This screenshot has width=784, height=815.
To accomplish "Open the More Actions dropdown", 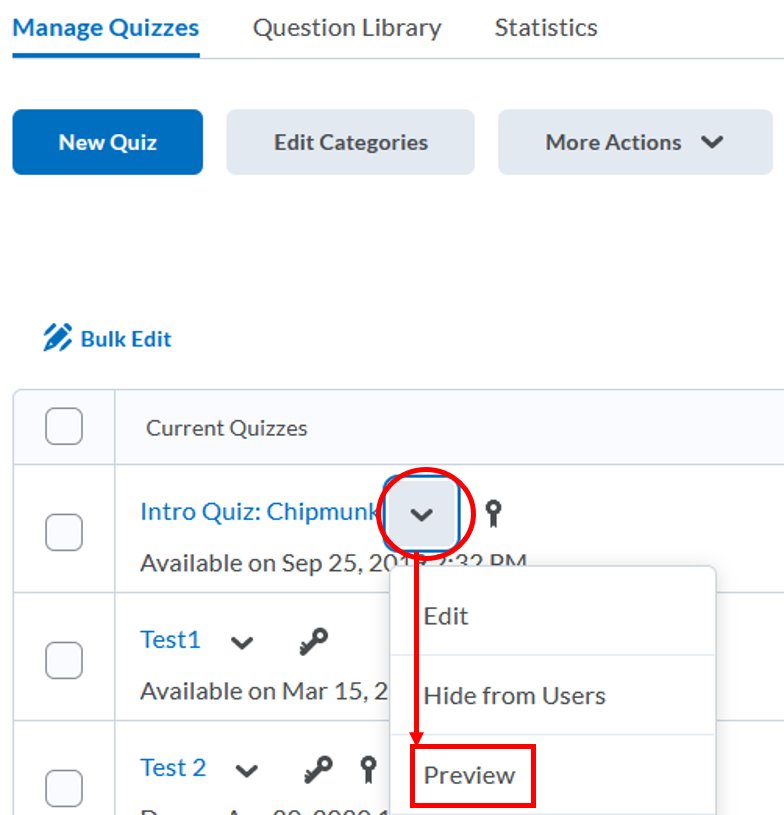I will click(x=635, y=142).
